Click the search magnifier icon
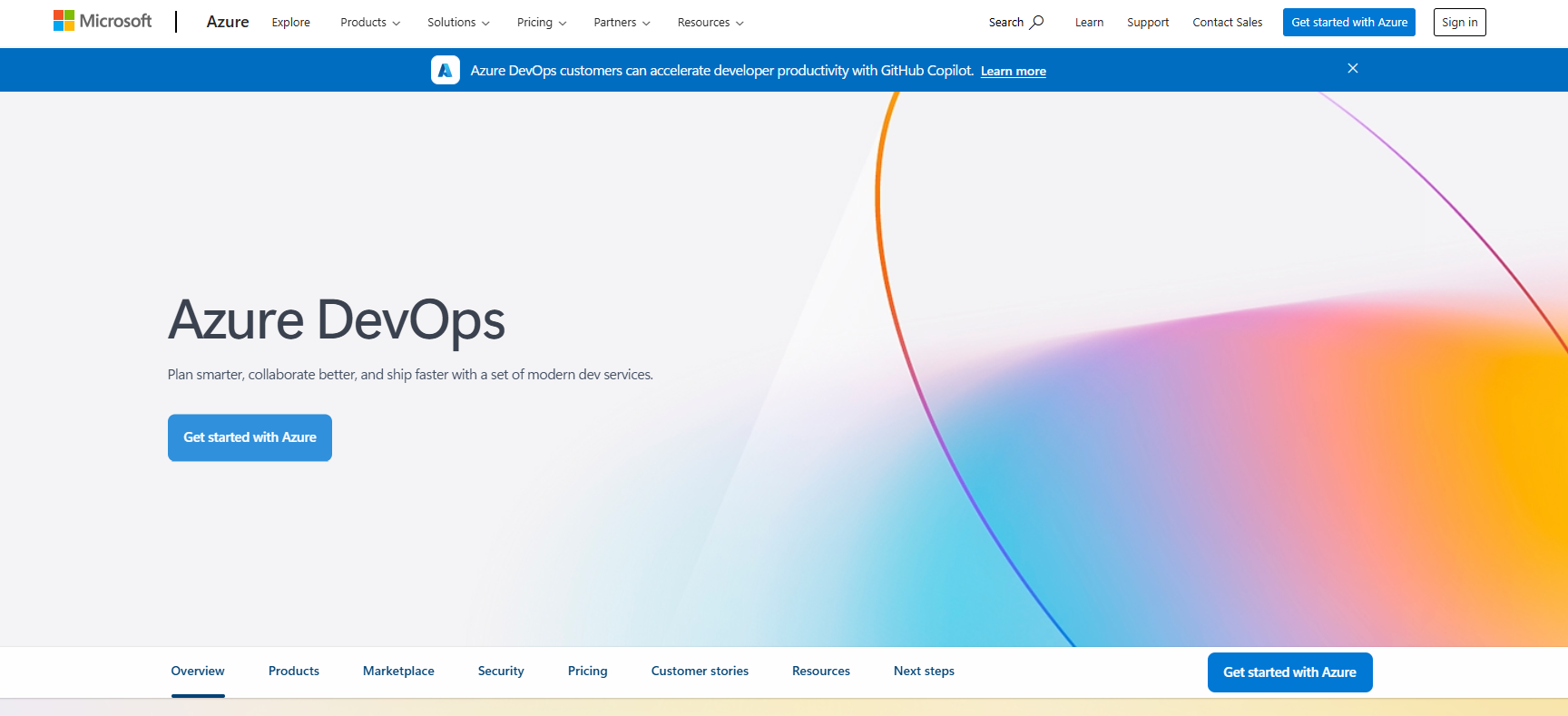Image resolution: width=1568 pixels, height=716 pixels. (x=1036, y=23)
